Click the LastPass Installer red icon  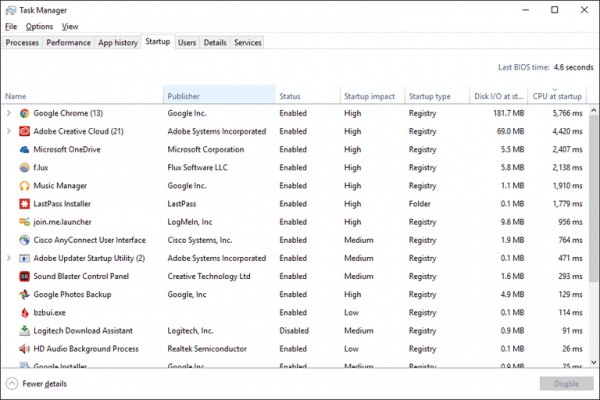click(24, 204)
